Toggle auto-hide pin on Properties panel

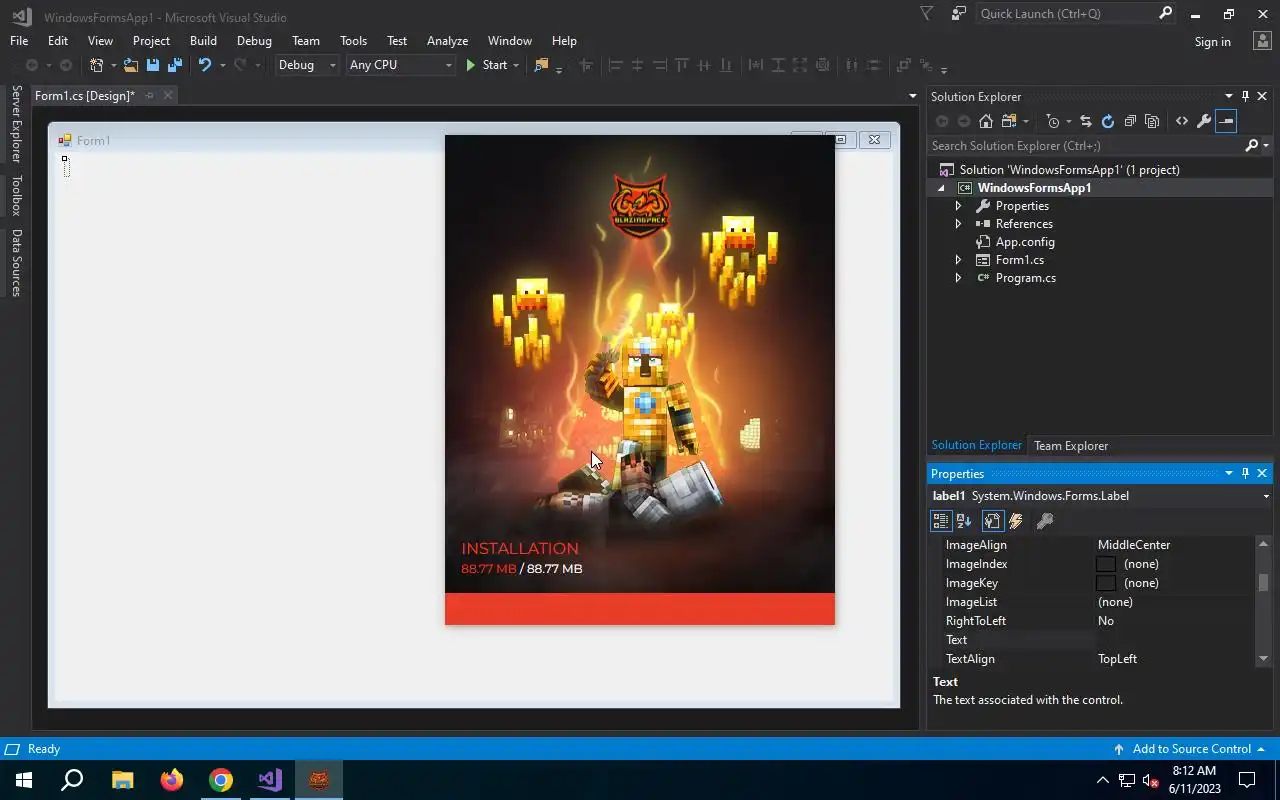[x=1245, y=474]
